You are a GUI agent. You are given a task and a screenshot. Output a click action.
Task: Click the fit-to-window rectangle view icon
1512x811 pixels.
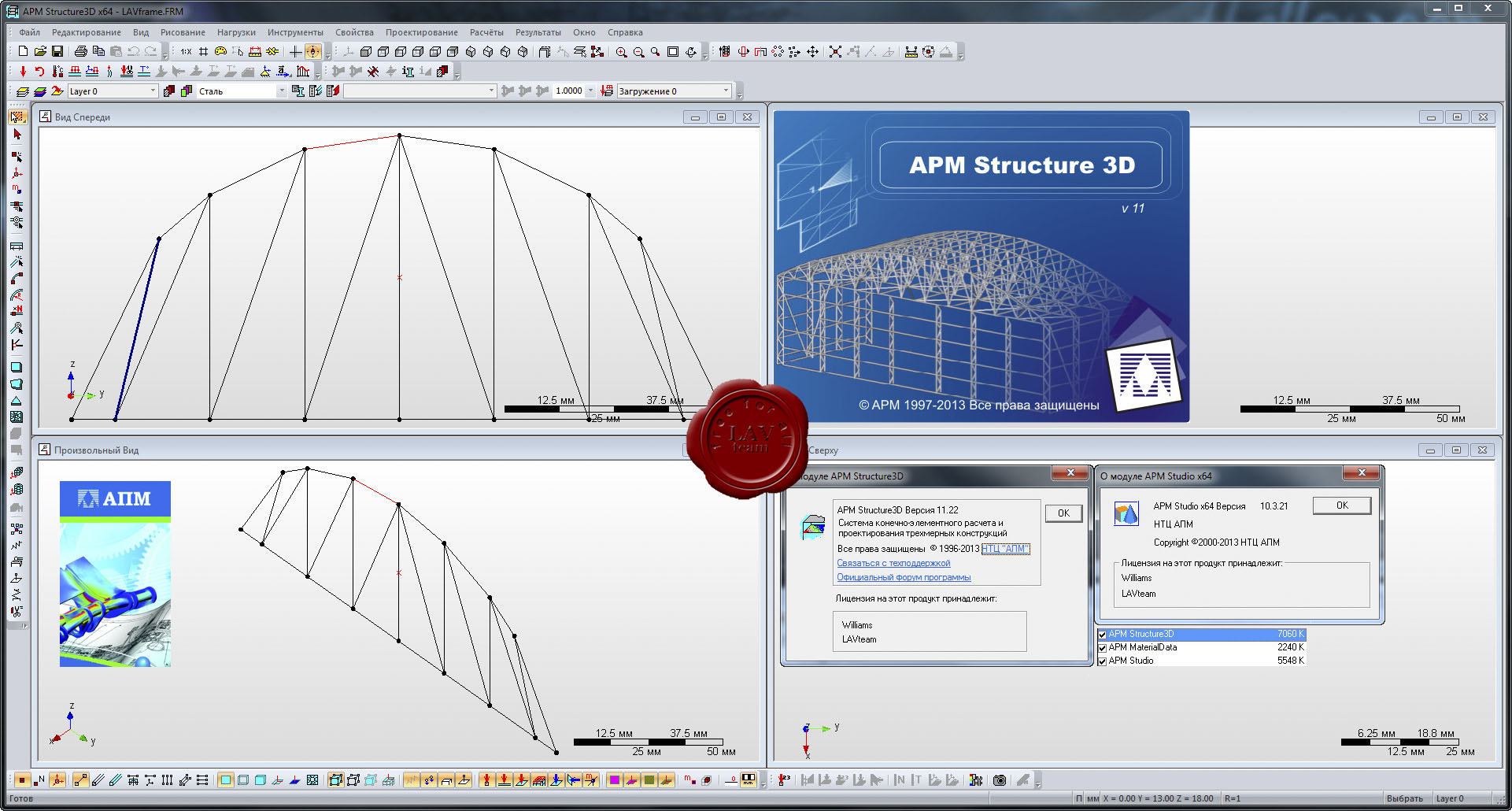[x=673, y=52]
